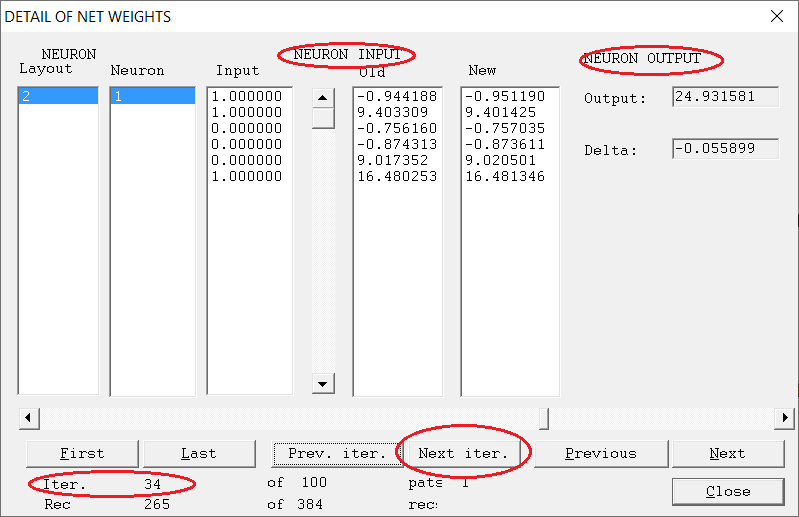Image resolution: width=799 pixels, height=517 pixels.
Task: Click the First button
Action: point(82,453)
